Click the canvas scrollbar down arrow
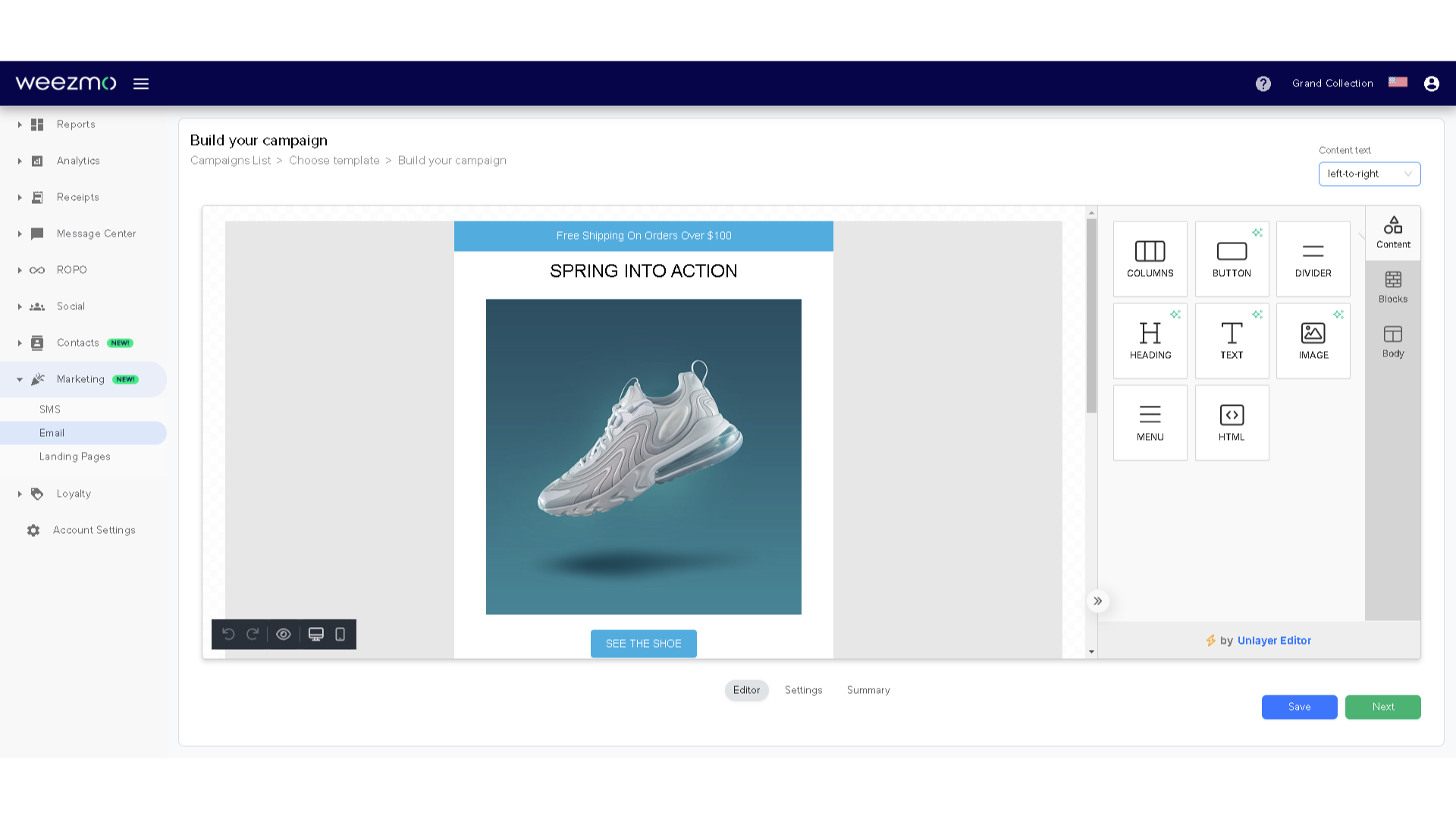This screenshot has width=1456, height=819. 1091,652
